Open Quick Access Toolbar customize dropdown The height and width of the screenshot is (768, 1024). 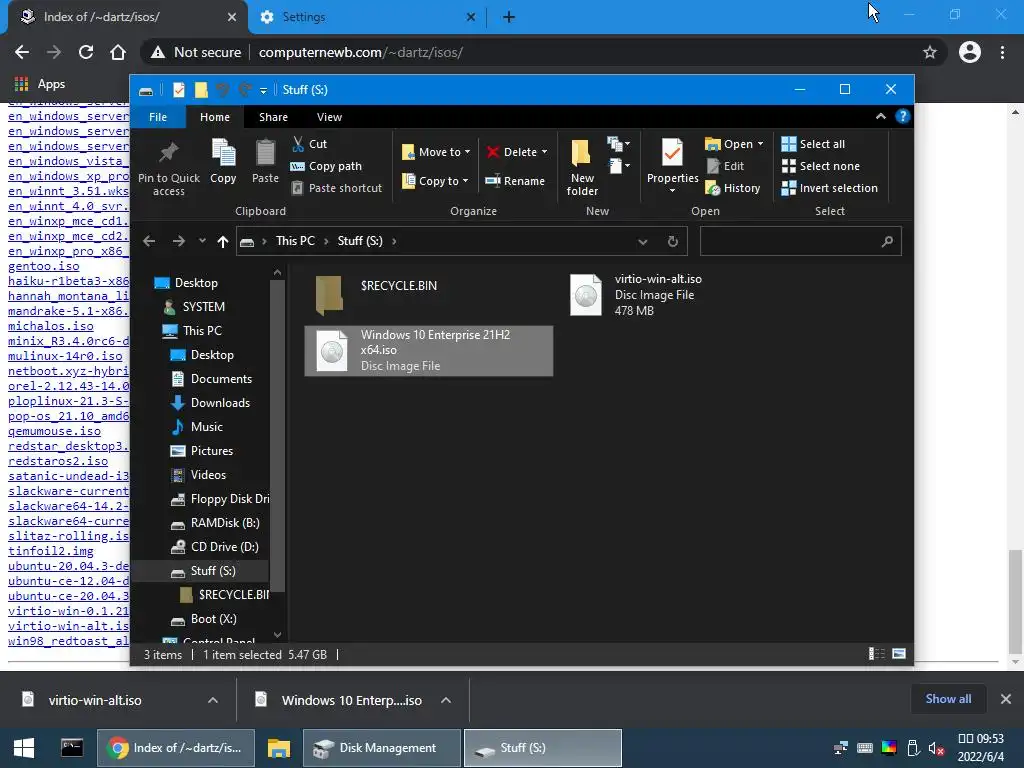click(x=263, y=90)
